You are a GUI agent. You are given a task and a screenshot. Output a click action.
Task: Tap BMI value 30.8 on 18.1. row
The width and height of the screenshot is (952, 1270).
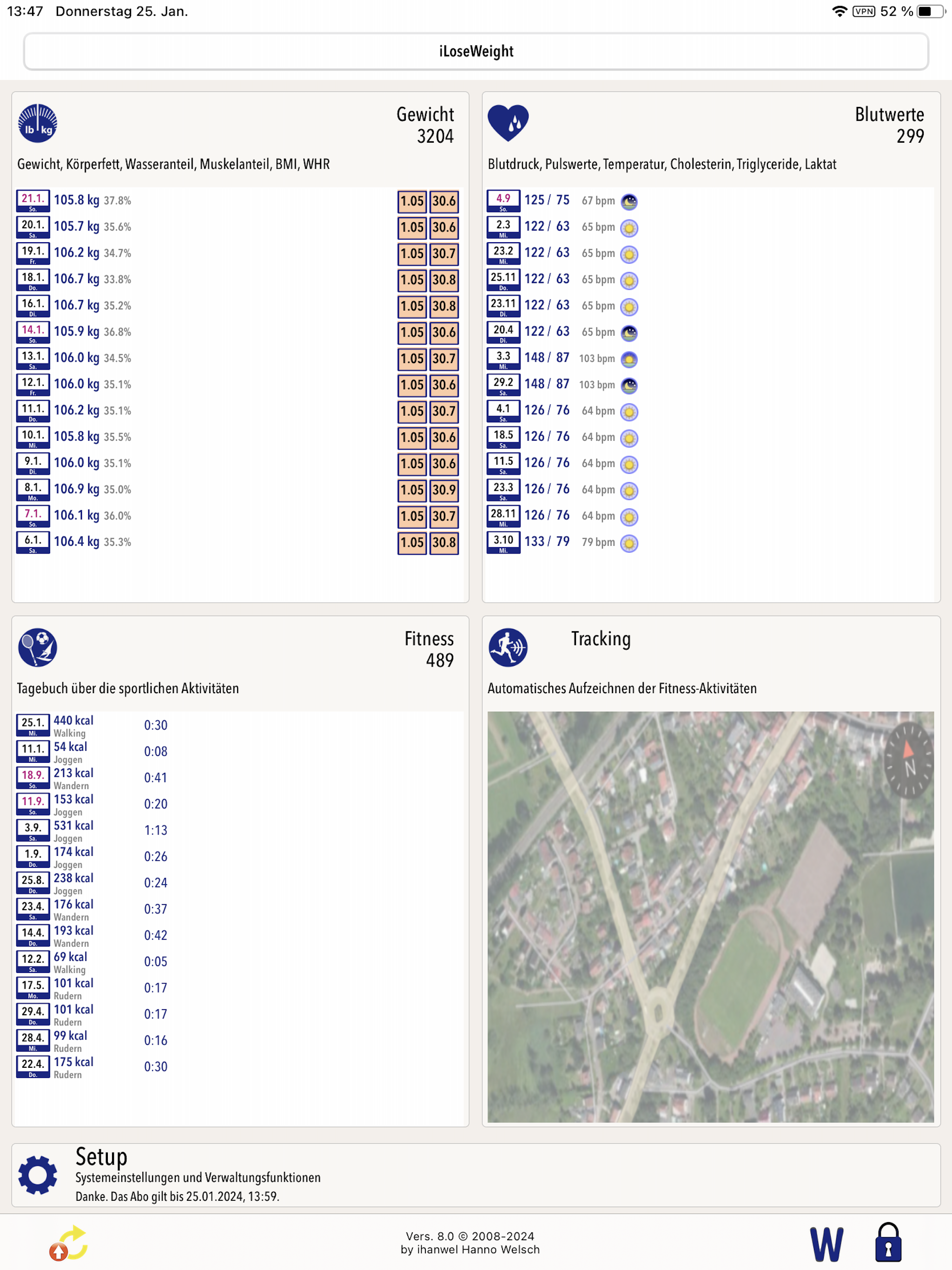(x=444, y=280)
